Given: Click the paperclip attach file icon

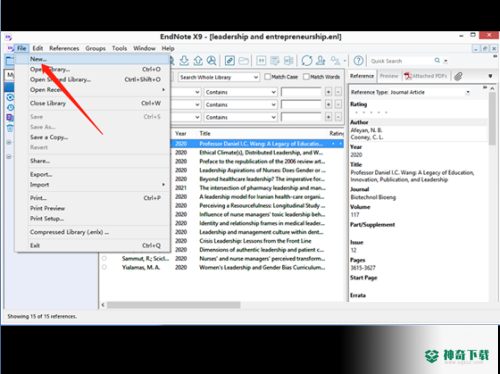Looking at the screenshot, I should coord(458,76).
